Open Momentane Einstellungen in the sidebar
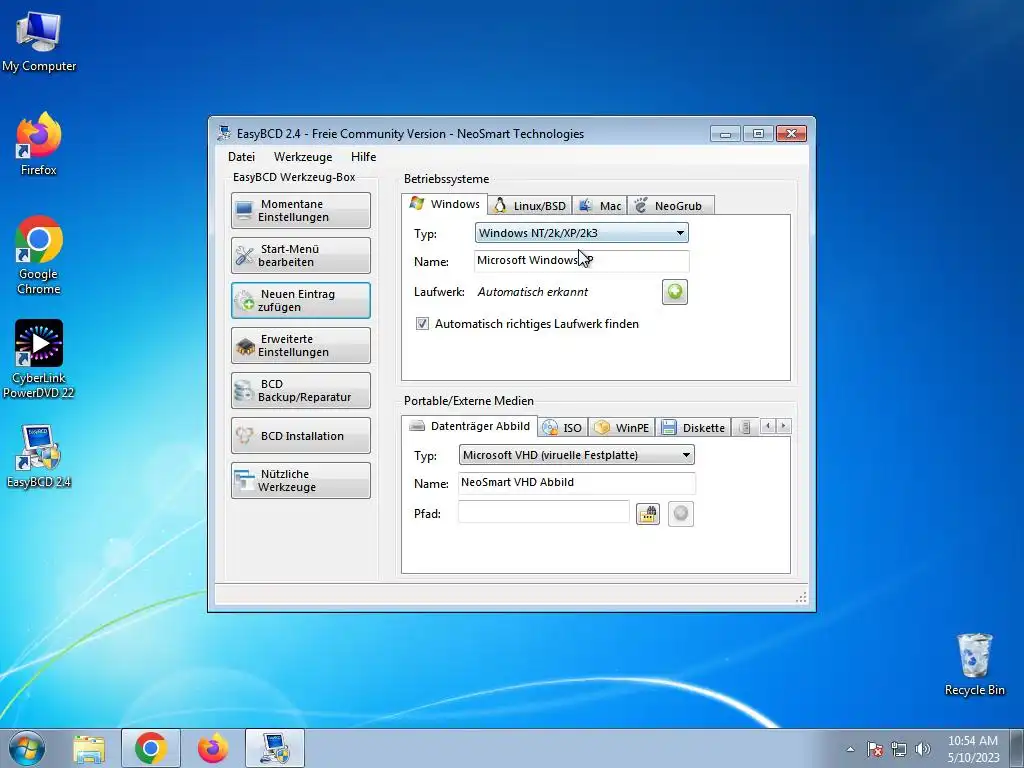1024x768 pixels. point(300,210)
